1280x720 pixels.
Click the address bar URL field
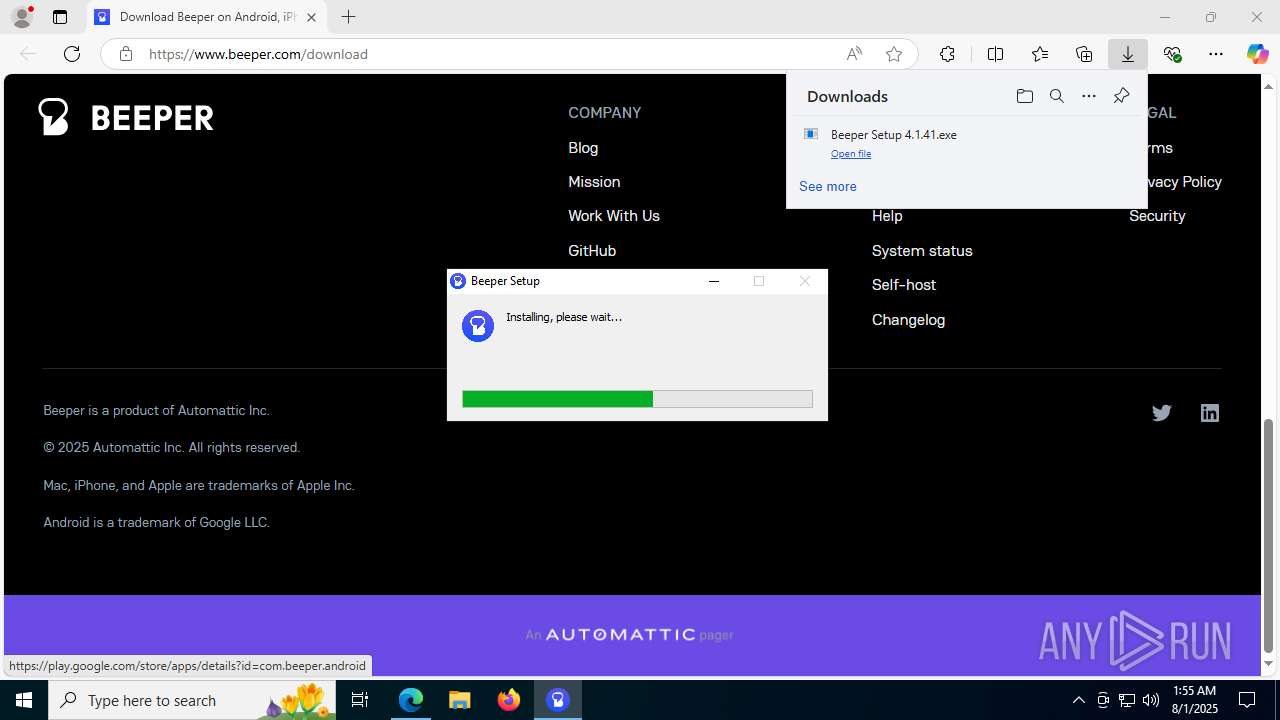tap(490, 54)
